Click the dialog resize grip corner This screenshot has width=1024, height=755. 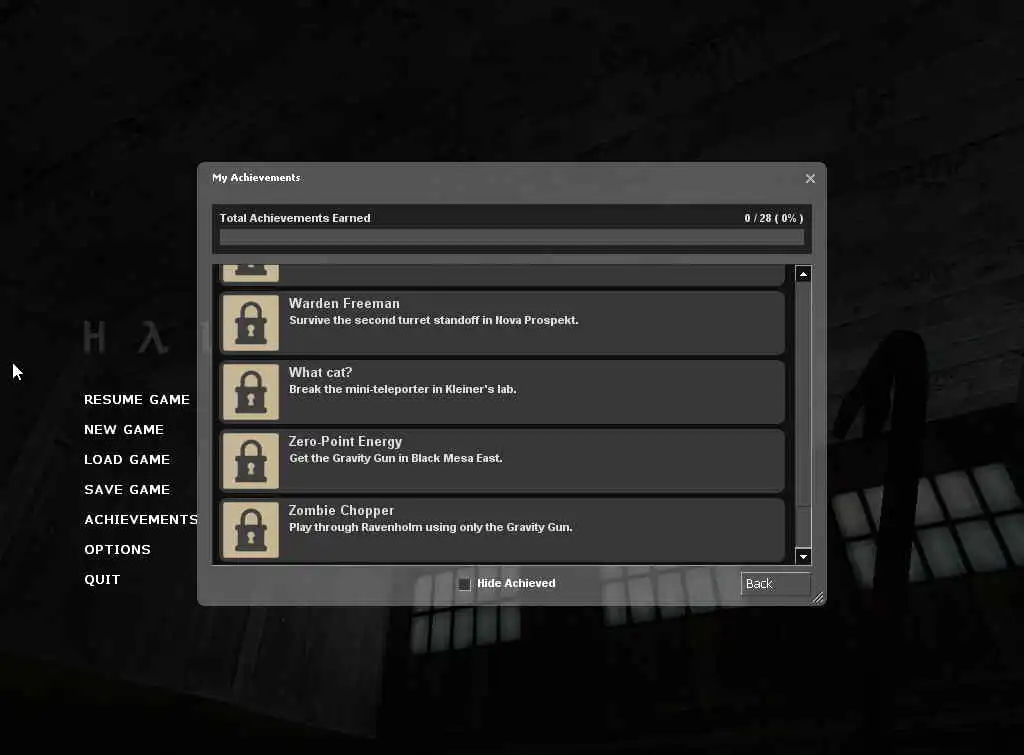click(x=818, y=598)
